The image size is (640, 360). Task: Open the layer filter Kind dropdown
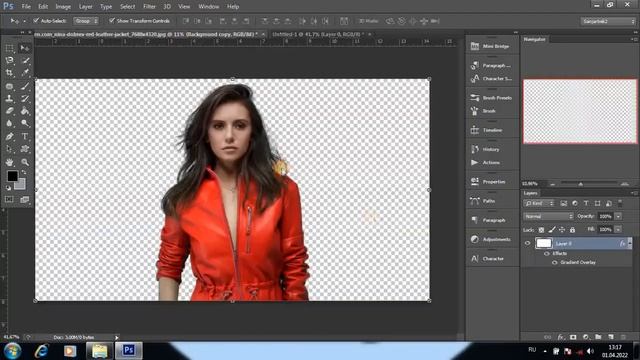(539, 203)
